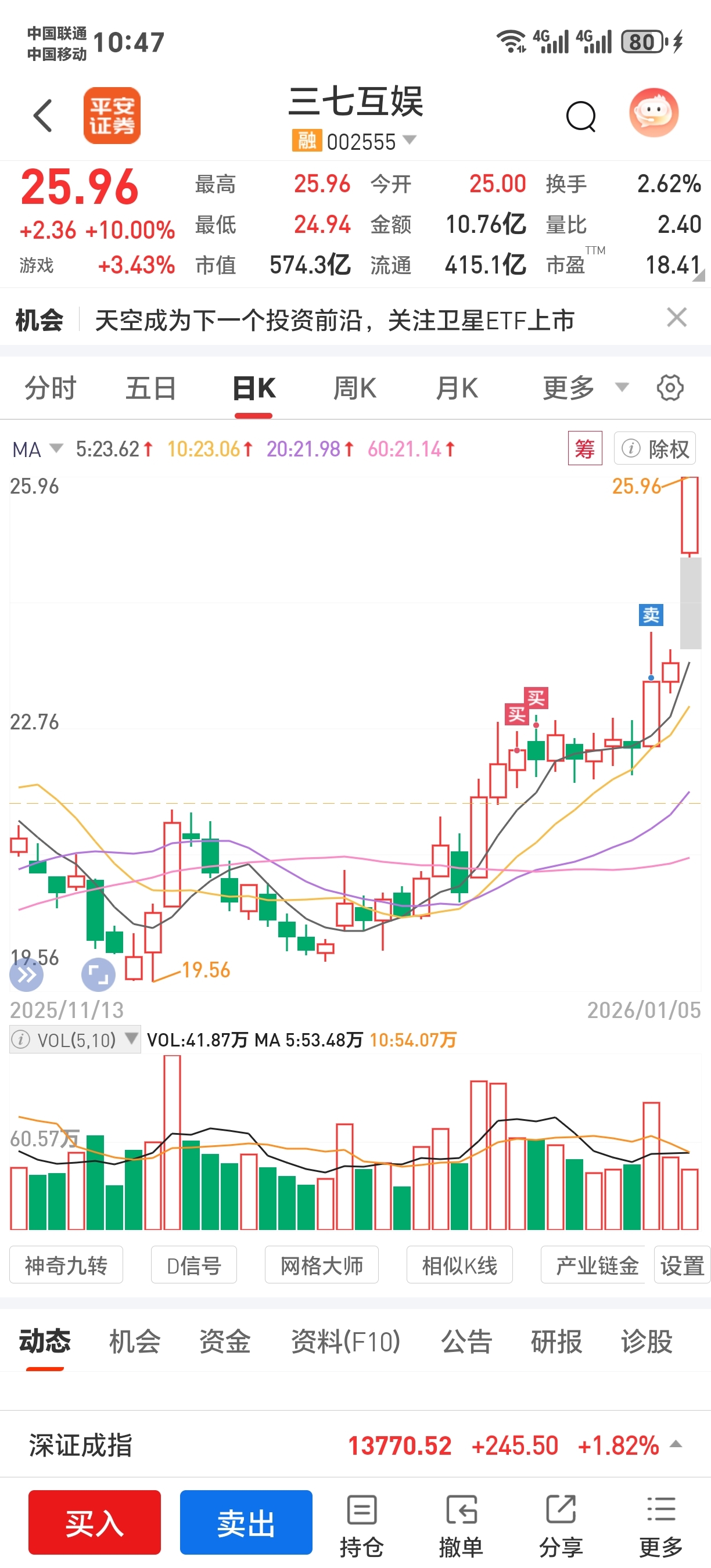
Task: Tap the upper 买 buy marker
Action: [536, 697]
